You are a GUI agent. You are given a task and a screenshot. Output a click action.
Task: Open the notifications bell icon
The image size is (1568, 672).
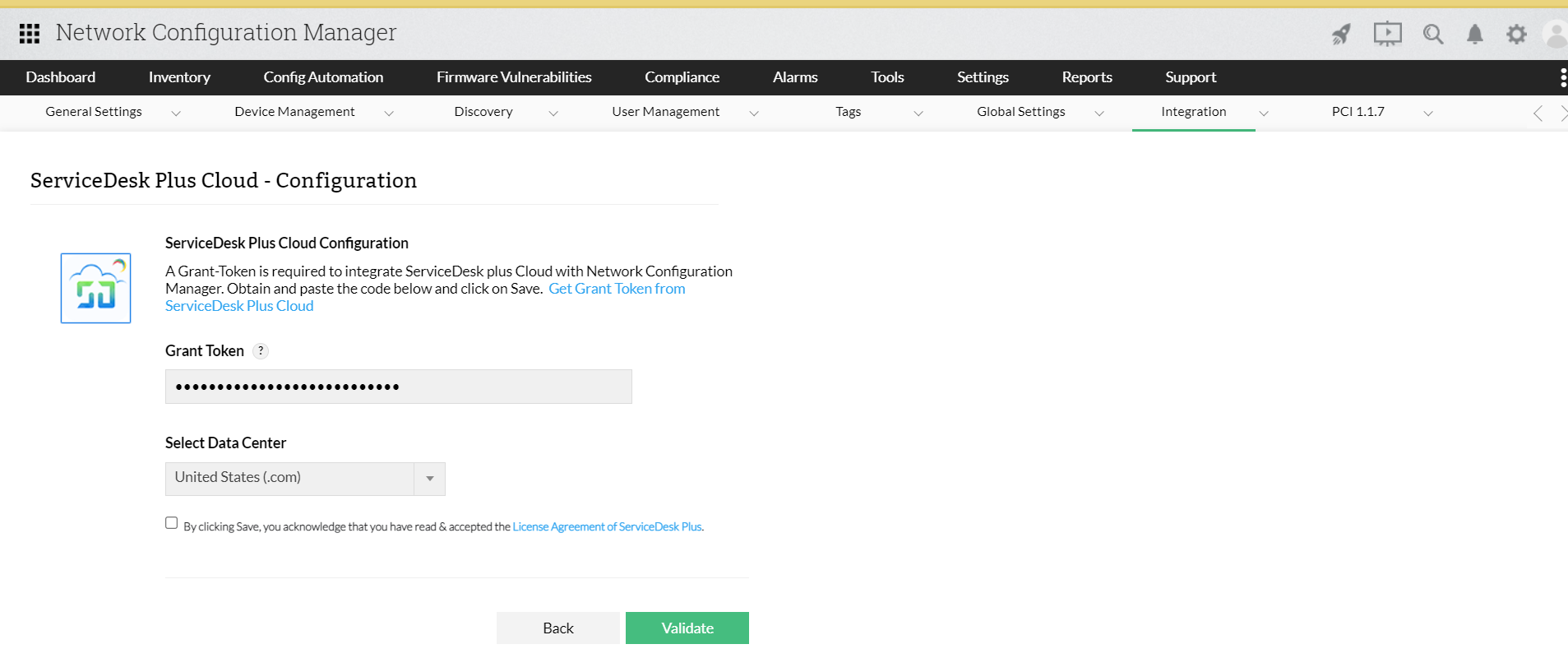(x=1475, y=34)
